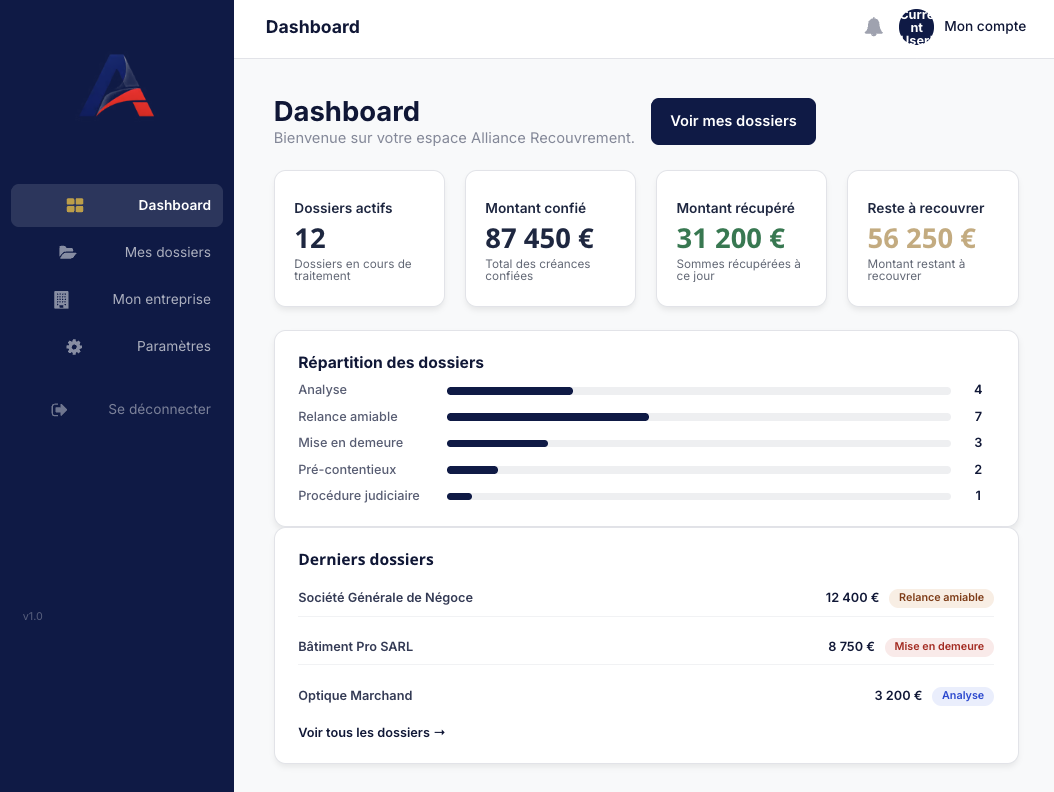The width and height of the screenshot is (1054, 792).
Task: Open the notifications bell
Action: [873, 27]
